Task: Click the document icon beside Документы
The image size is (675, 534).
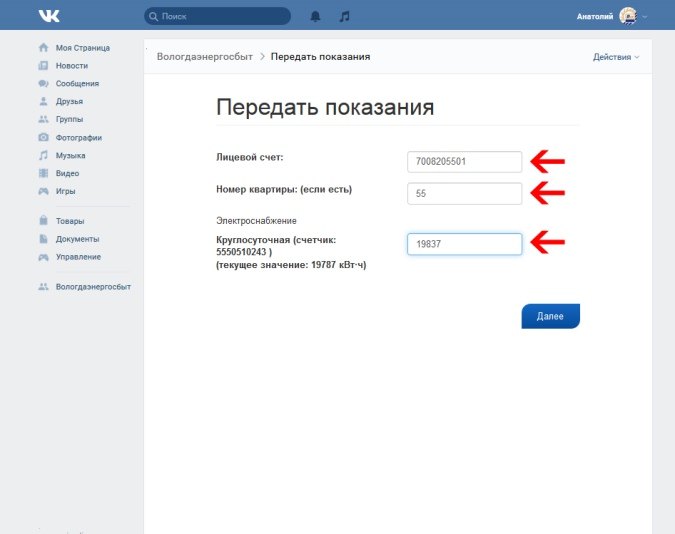Action: tap(43, 239)
